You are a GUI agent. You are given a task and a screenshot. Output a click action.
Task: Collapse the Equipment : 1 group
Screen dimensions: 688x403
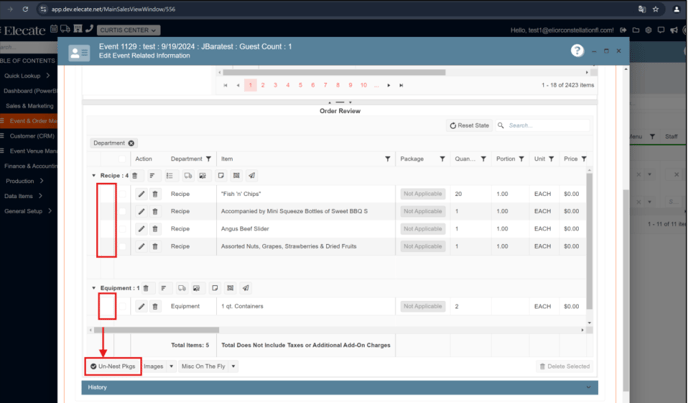(x=93, y=288)
